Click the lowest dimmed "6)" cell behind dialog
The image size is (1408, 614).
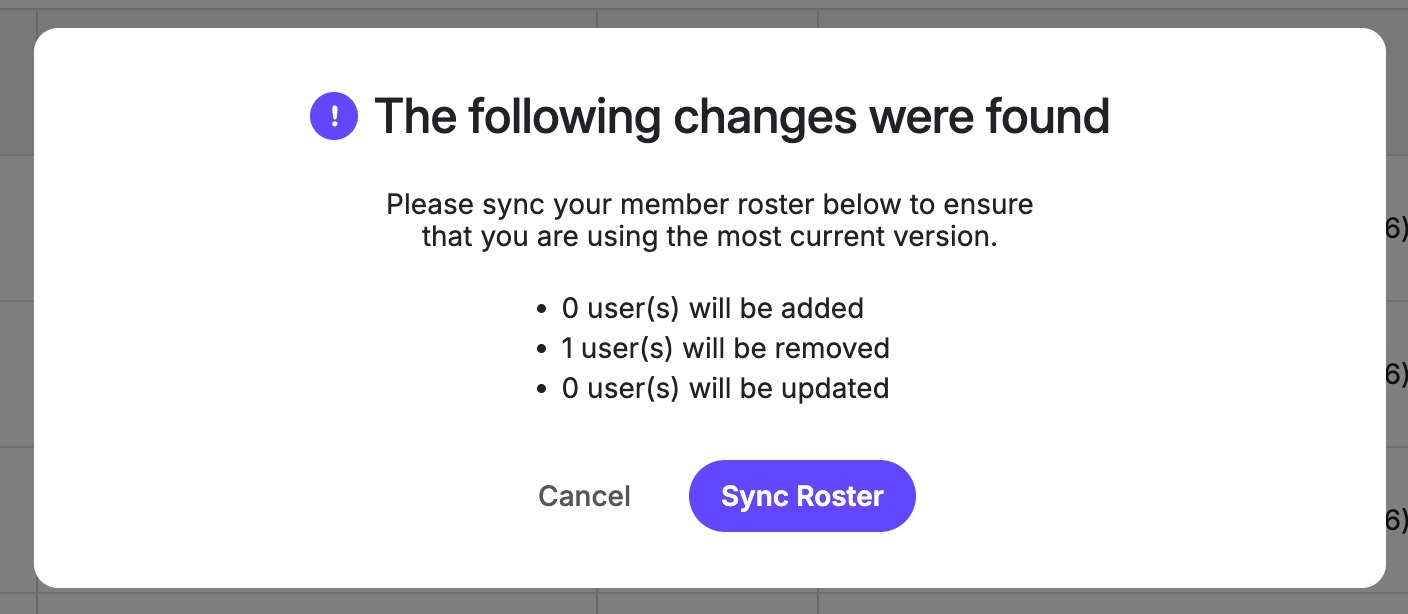[1397, 519]
